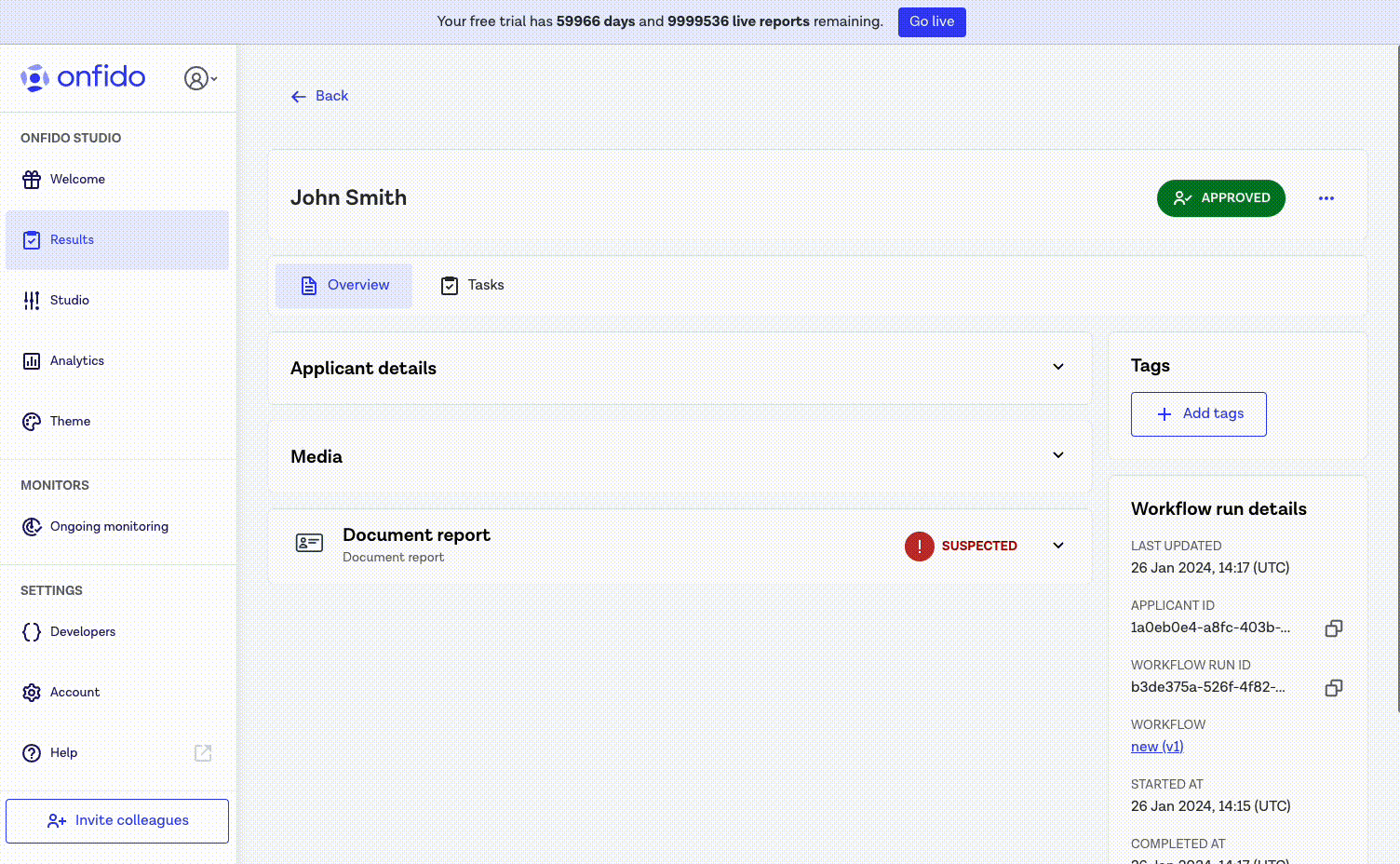The width and height of the screenshot is (1400, 864).
Task: Open the Analytics panel
Action: click(x=77, y=360)
